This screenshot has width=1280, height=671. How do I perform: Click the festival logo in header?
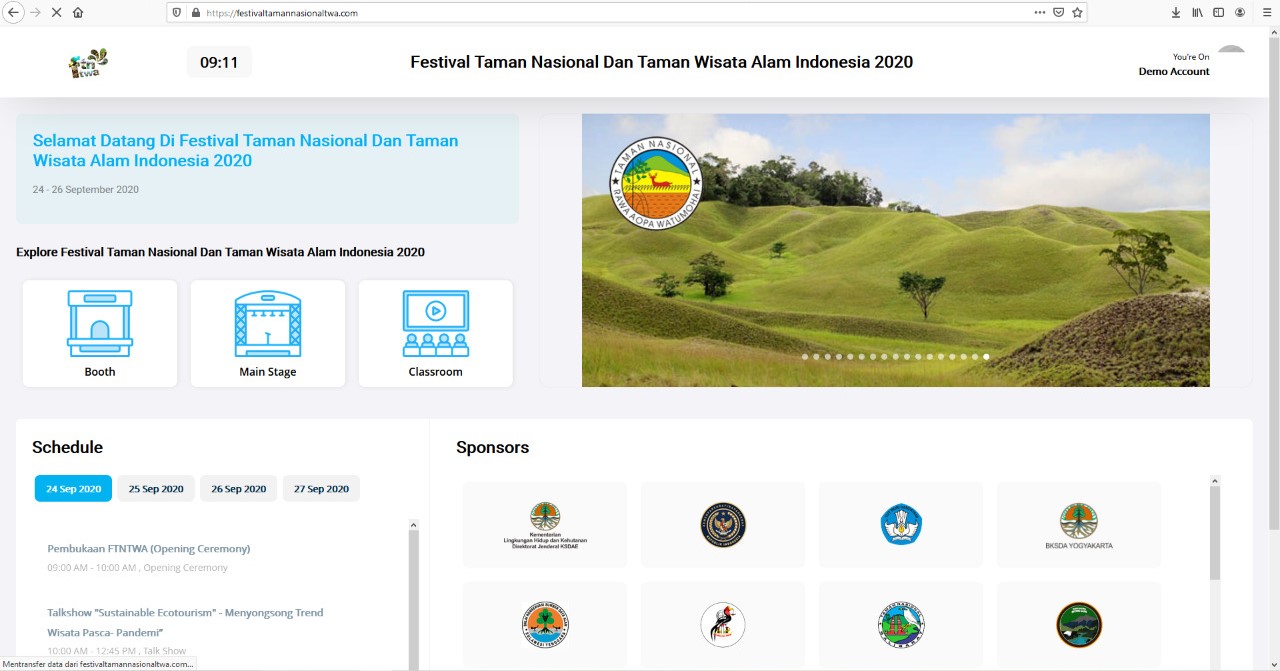click(x=89, y=63)
